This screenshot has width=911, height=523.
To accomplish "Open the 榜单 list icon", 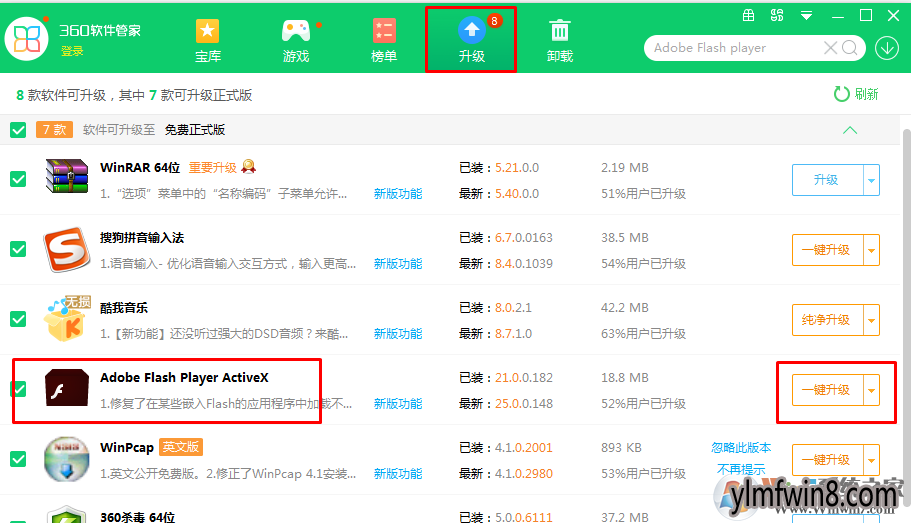I will click(x=384, y=31).
